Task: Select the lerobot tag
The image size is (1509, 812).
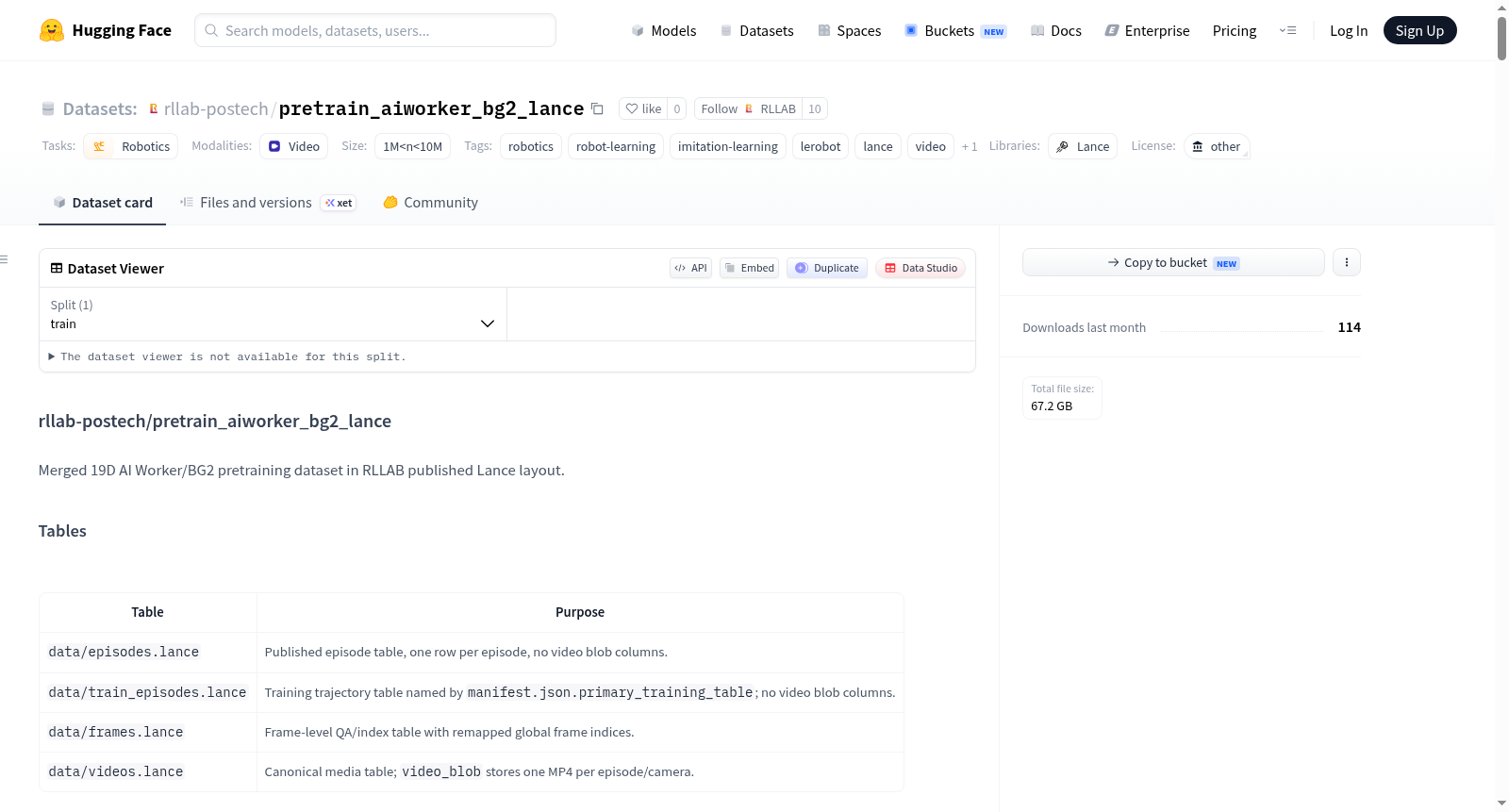Action: 821,146
